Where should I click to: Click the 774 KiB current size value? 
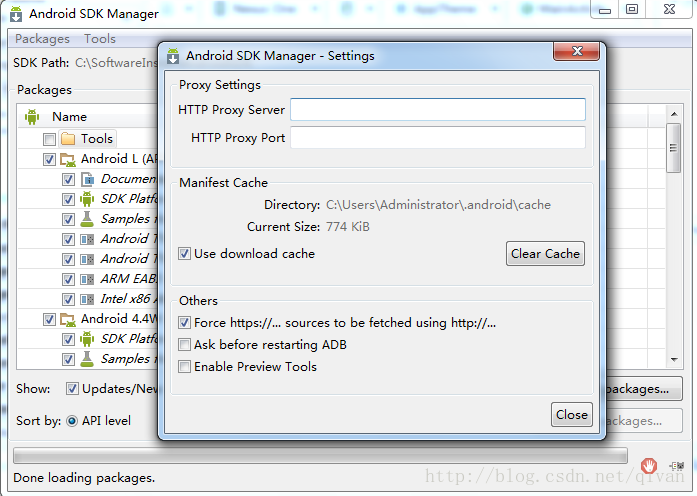click(348, 227)
